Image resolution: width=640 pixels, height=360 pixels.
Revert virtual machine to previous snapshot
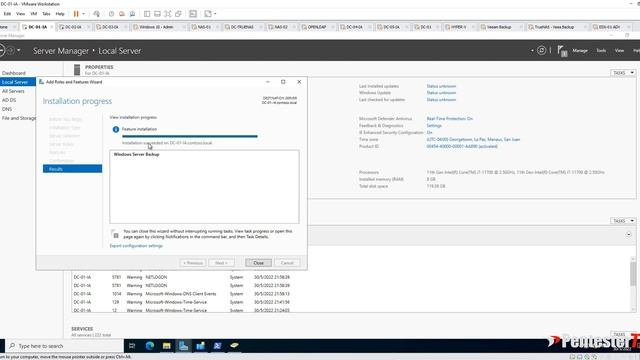pyautogui.click(x=122, y=13)
